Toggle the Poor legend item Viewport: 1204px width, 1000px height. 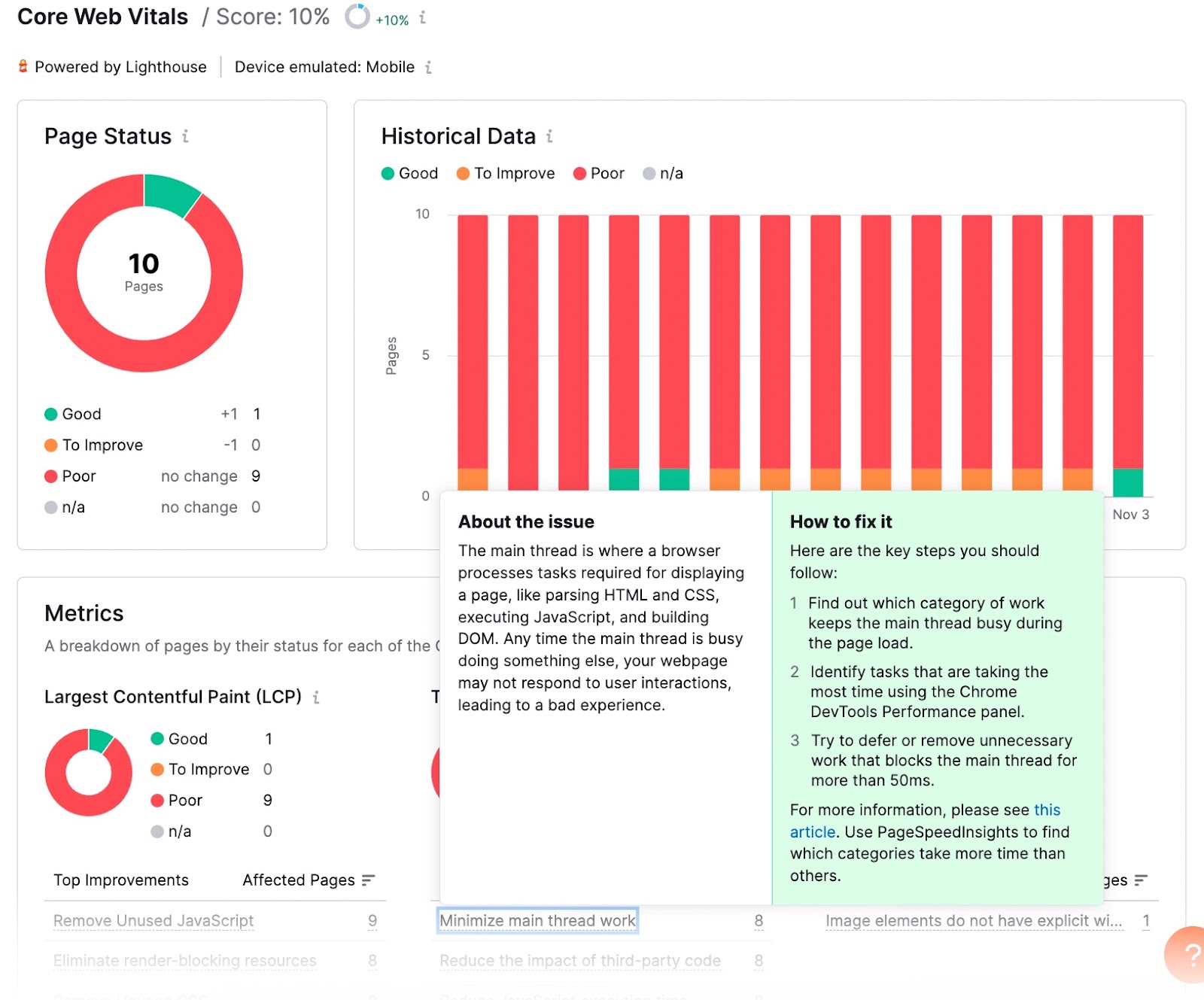coord(599,173)
